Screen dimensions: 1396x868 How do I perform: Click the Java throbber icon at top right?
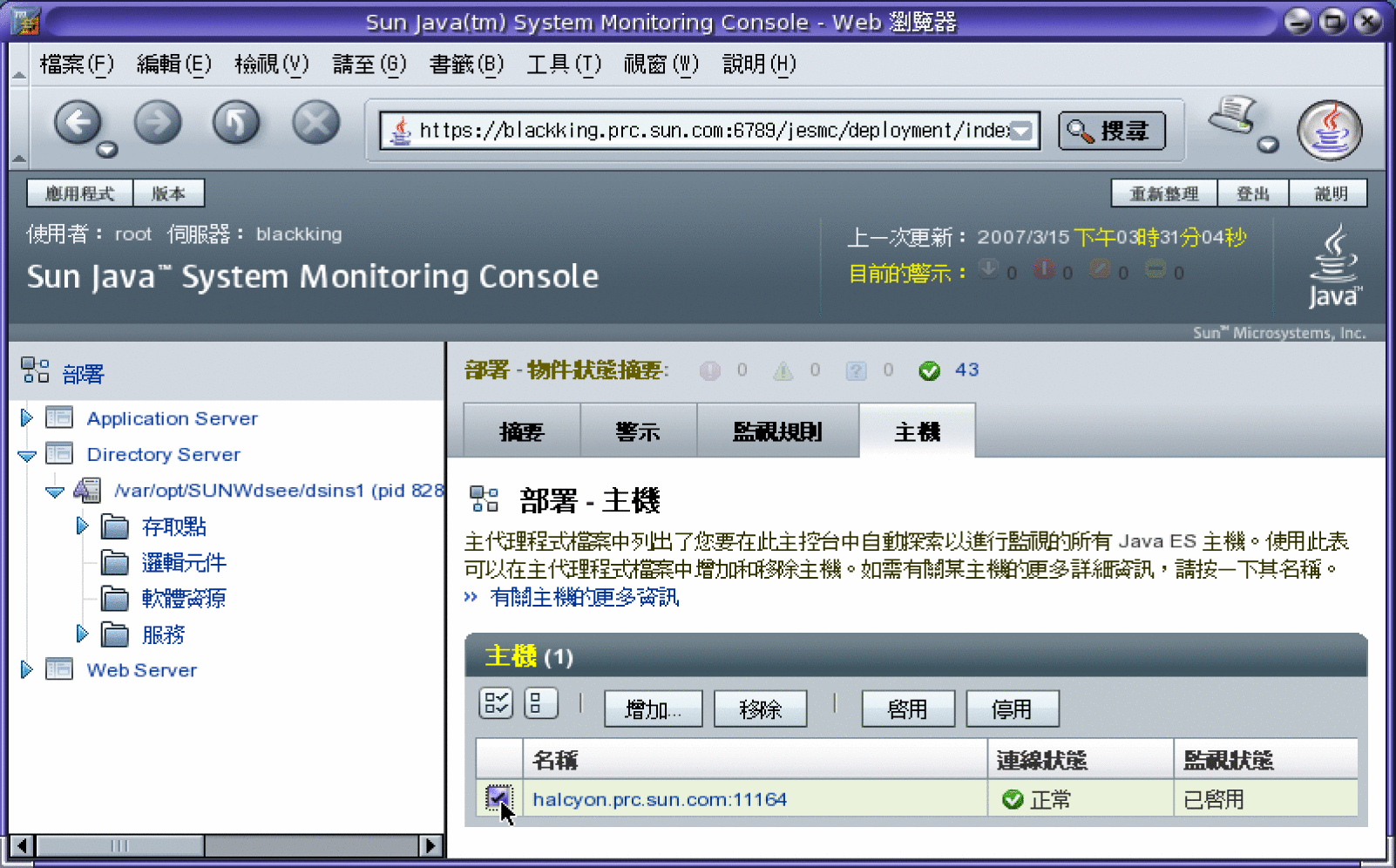click(1329, 131)
